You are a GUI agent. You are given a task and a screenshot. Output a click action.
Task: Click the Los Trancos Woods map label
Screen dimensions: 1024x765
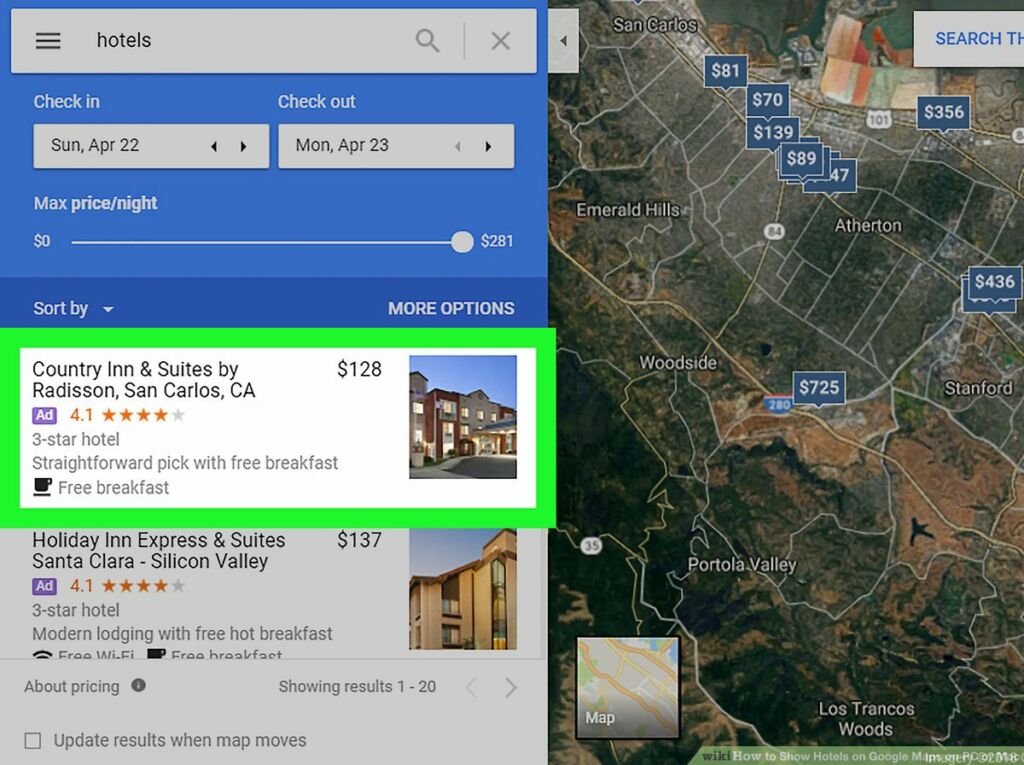866,719
